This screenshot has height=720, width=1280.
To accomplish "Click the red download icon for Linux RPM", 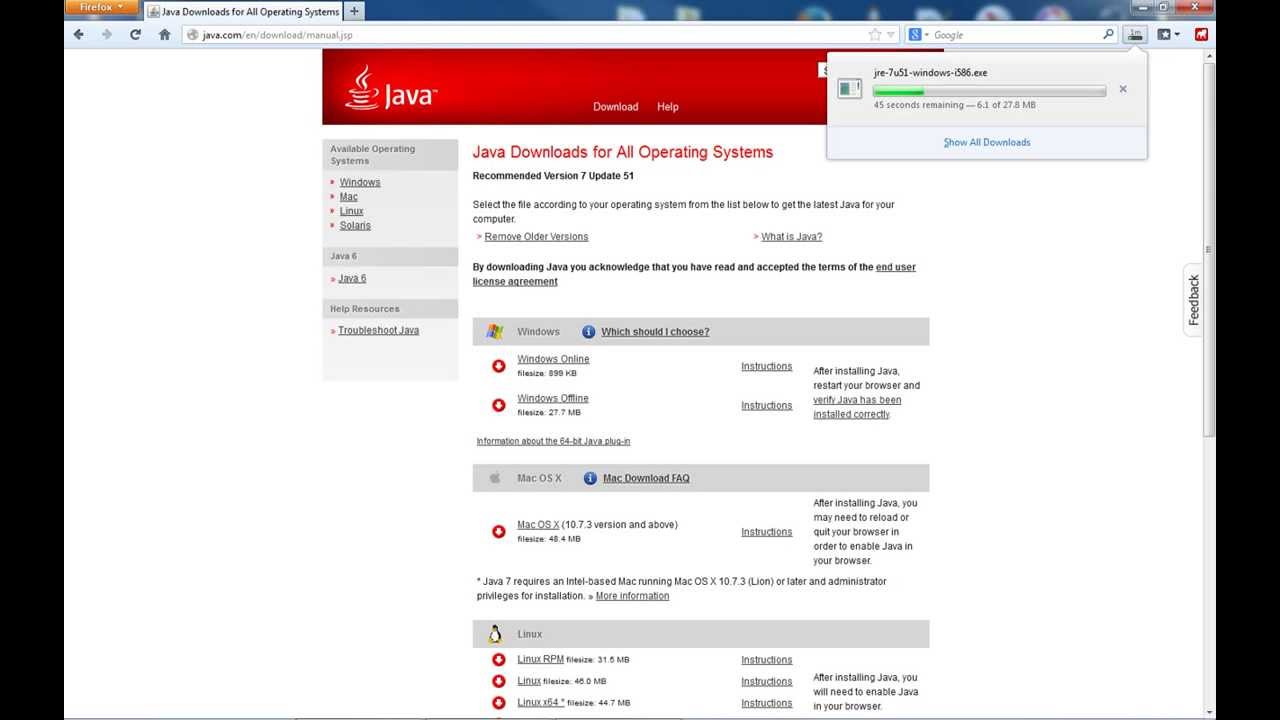I will [x=499, y=659].
